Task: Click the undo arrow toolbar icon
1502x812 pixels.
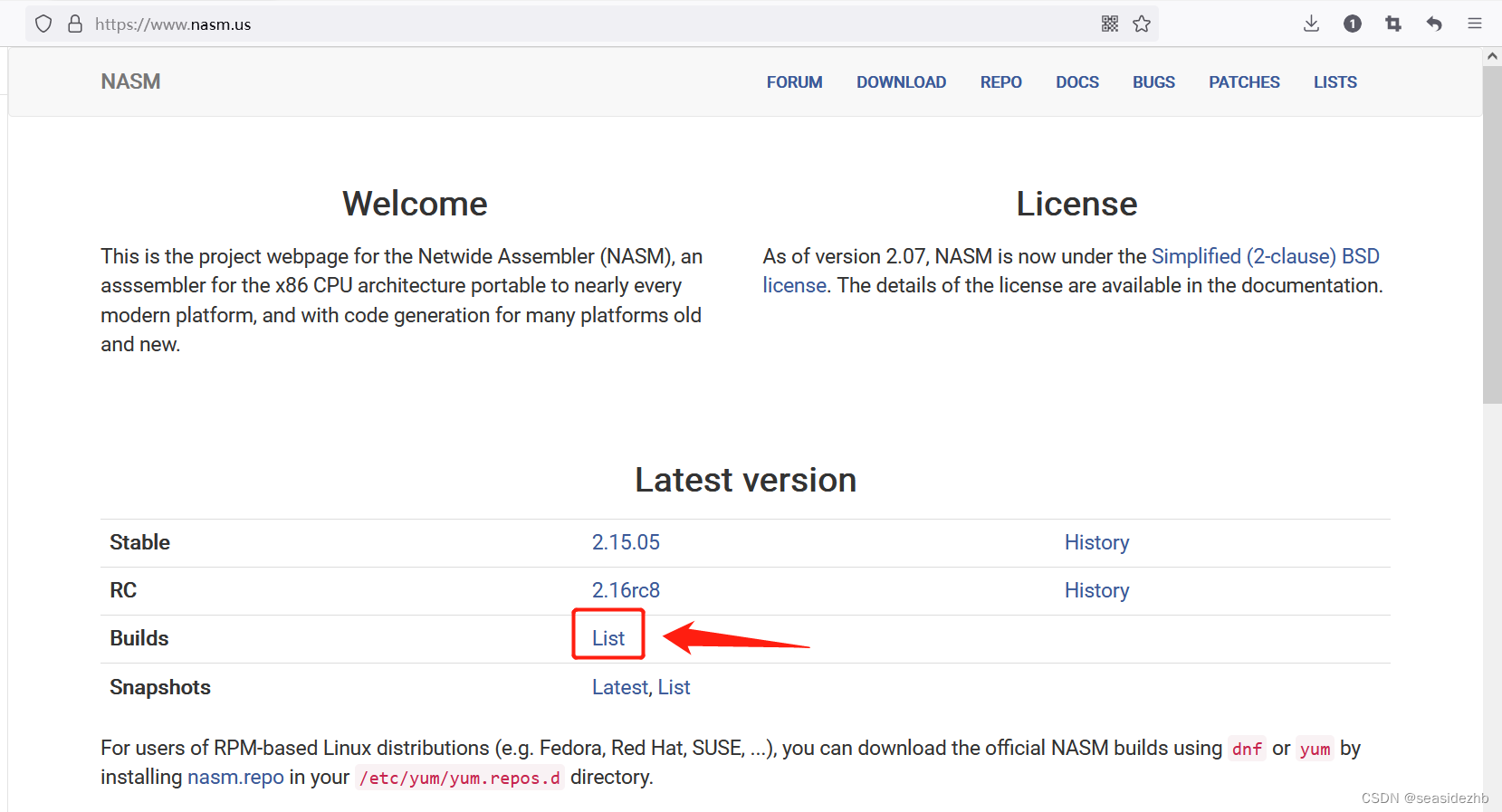Action: click(1434, 24)
